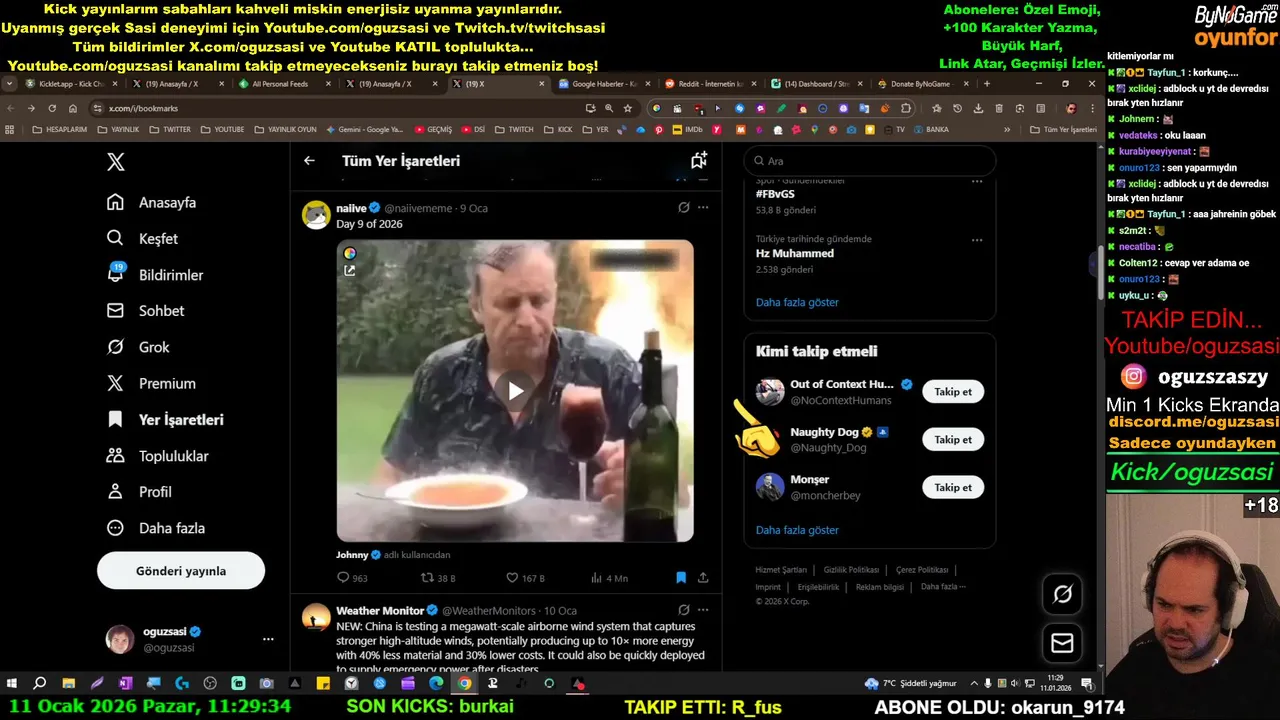1280x720 pixels.
Task: Open the YAYINLIK OYUN bookmarks folder
Action: point(285,129)
